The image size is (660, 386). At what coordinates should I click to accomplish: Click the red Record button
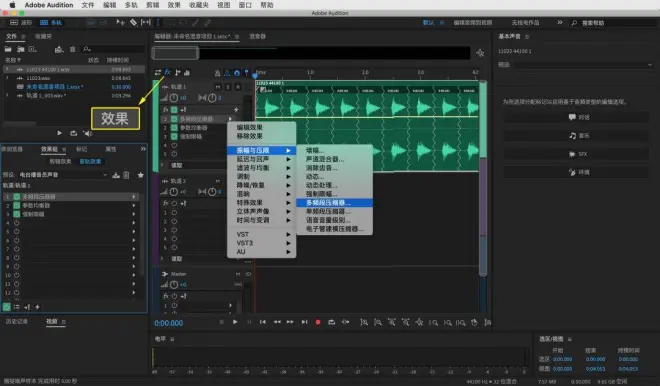coord(318,322)
